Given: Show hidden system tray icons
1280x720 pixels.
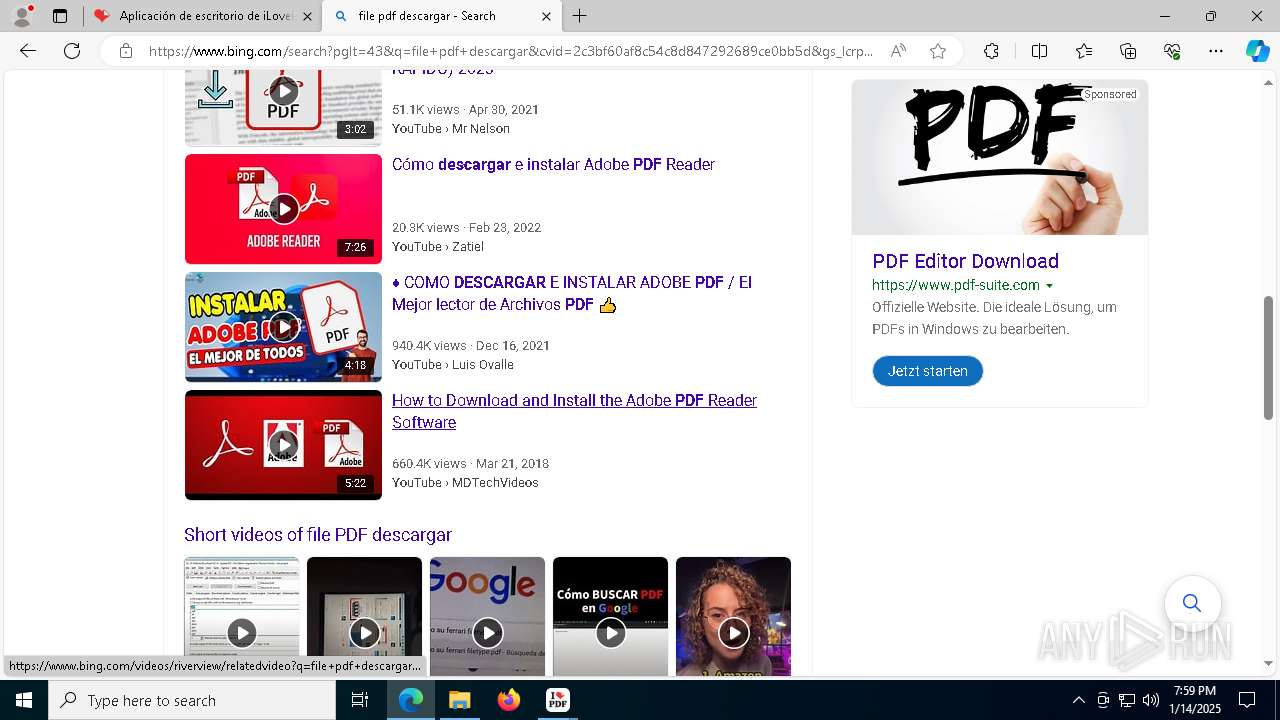Looking at the screenshot, I should click(1078, 700).
